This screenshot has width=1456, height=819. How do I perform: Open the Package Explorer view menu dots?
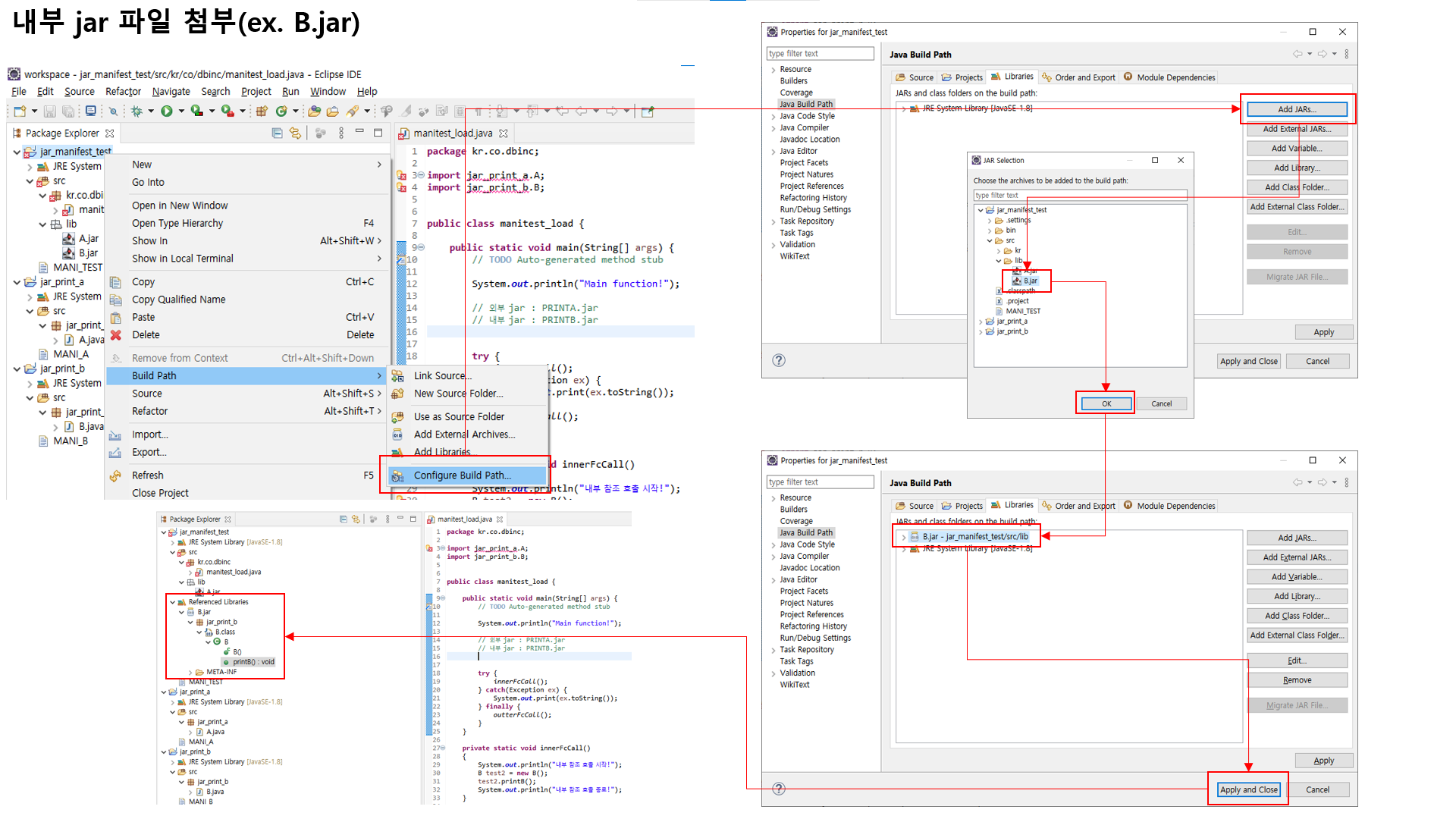coord(341,133)
